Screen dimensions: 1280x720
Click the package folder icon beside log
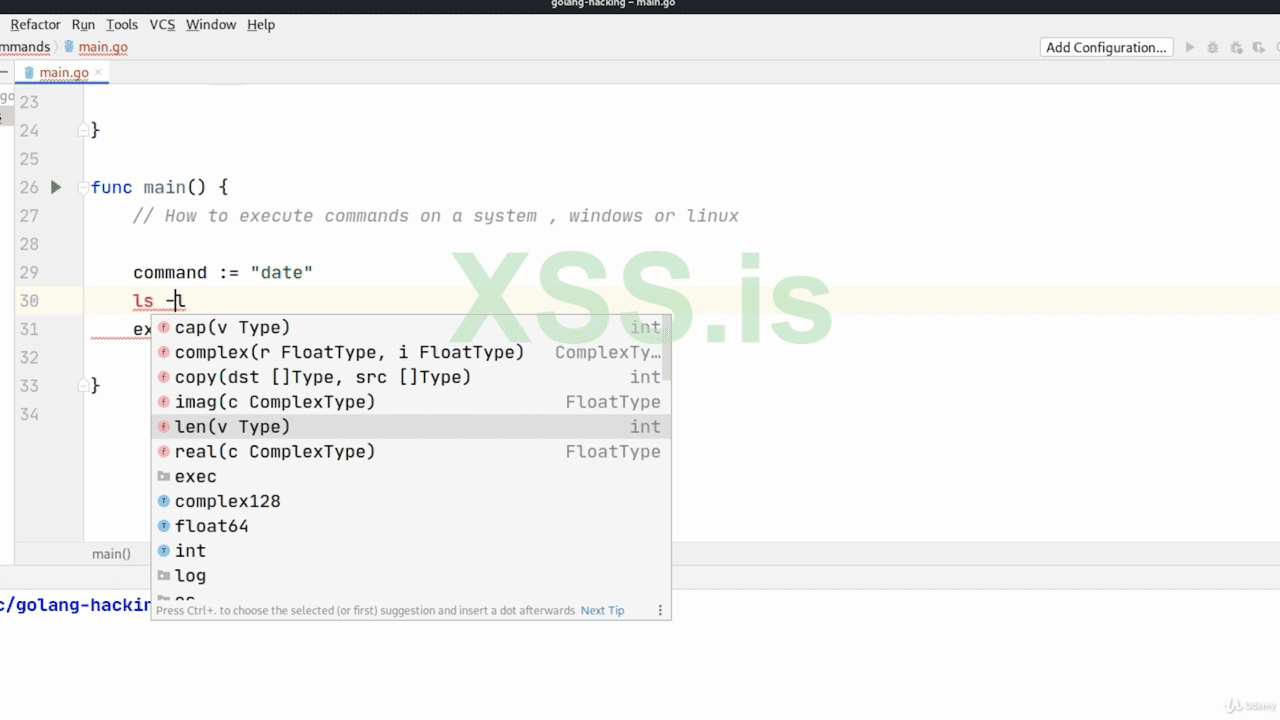pyautogui.click(x=164, y=576)
